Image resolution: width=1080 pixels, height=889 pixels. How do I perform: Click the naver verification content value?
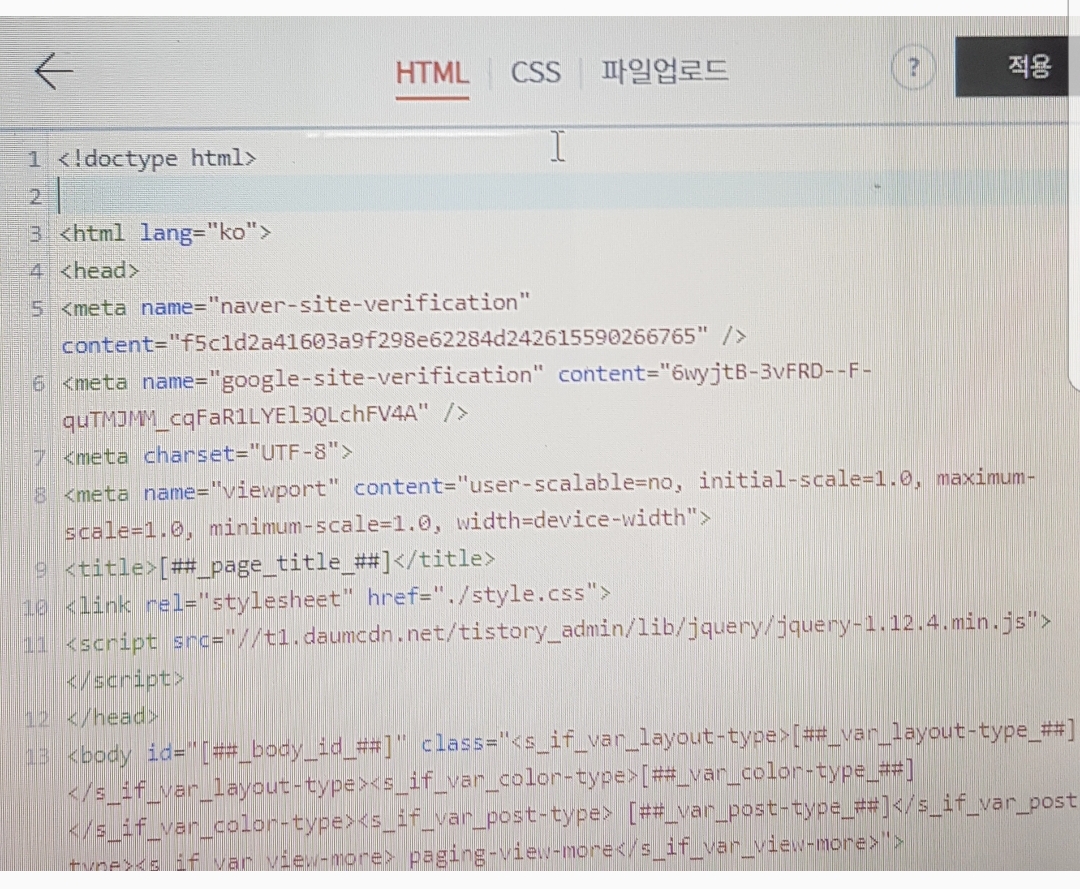pyautogui.click(x=438, y=338)
